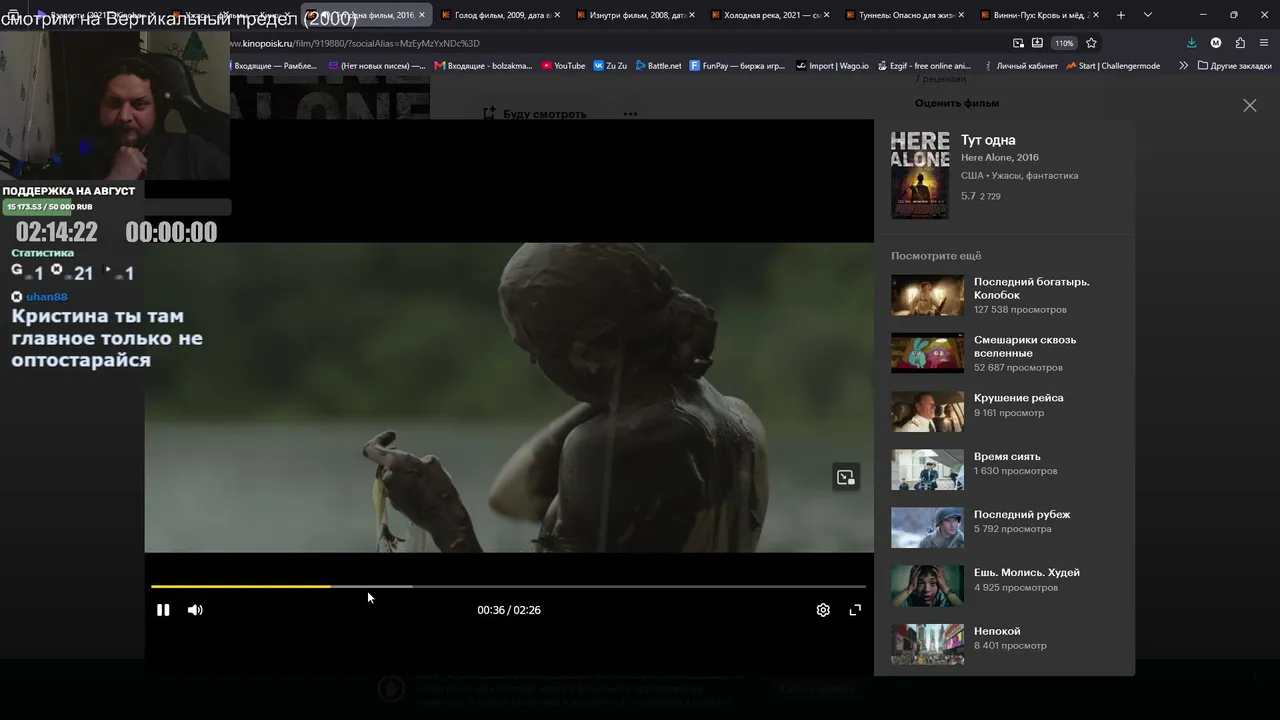
Task: Click the save-page icon in address bar
Action: [x=1037, y=43]
